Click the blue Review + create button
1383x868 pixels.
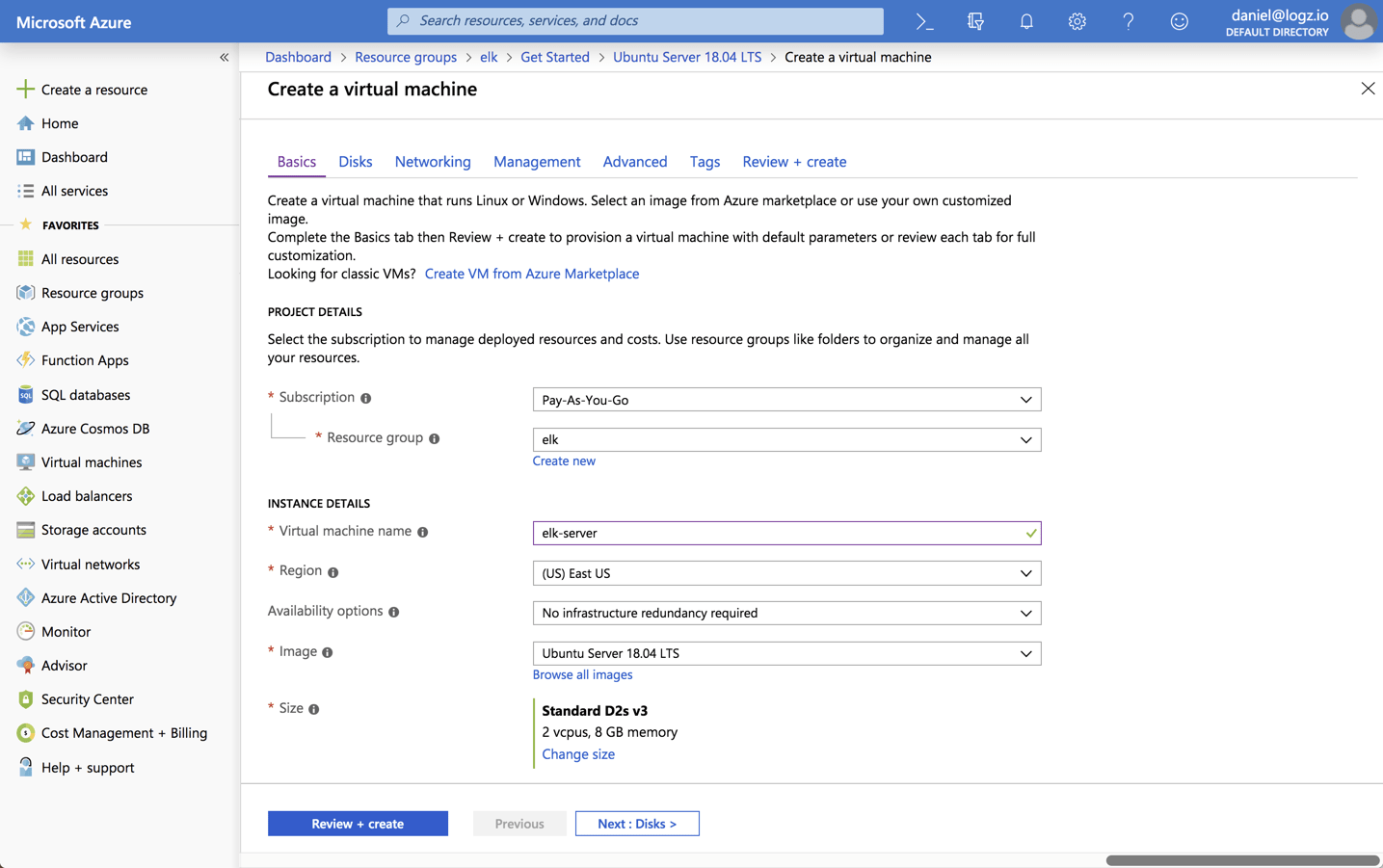(x=358, y=824)
